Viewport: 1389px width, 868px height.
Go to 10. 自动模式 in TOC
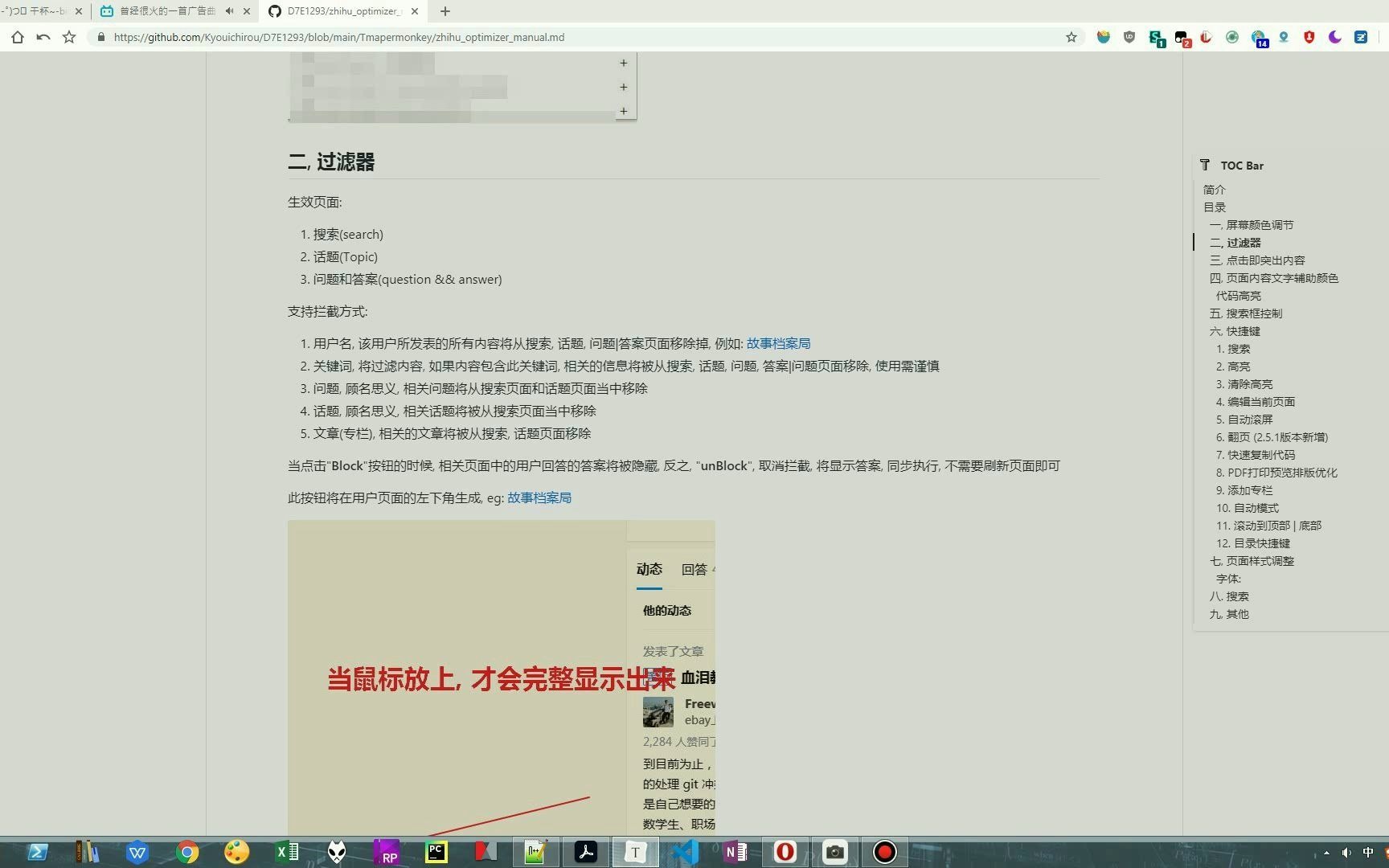coord(1248,508)
